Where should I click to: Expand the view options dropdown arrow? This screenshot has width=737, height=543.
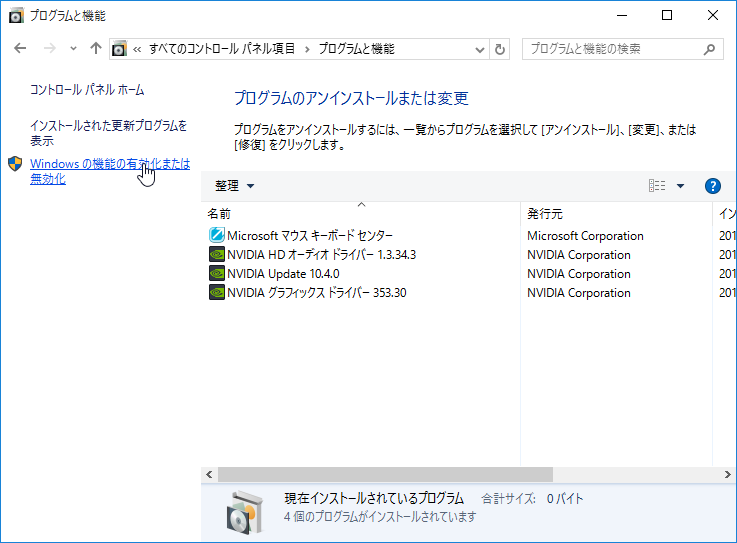pos(680,186)
